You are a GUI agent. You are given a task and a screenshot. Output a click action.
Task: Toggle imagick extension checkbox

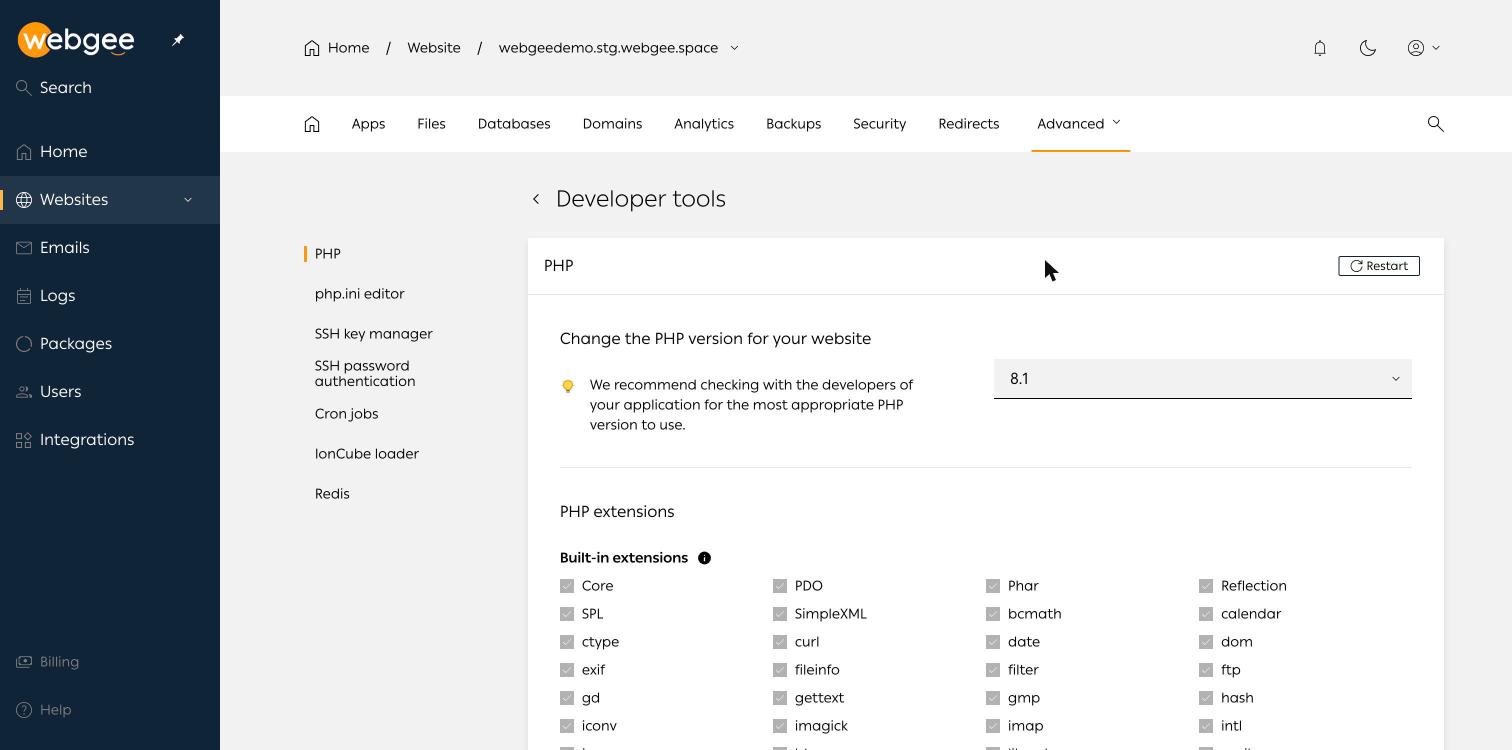[780, 726]
